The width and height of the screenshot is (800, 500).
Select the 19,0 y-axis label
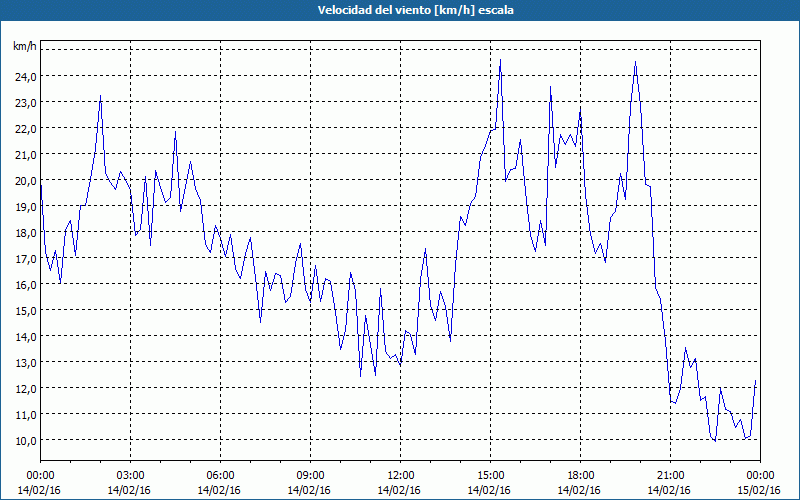tap(26, 207)
